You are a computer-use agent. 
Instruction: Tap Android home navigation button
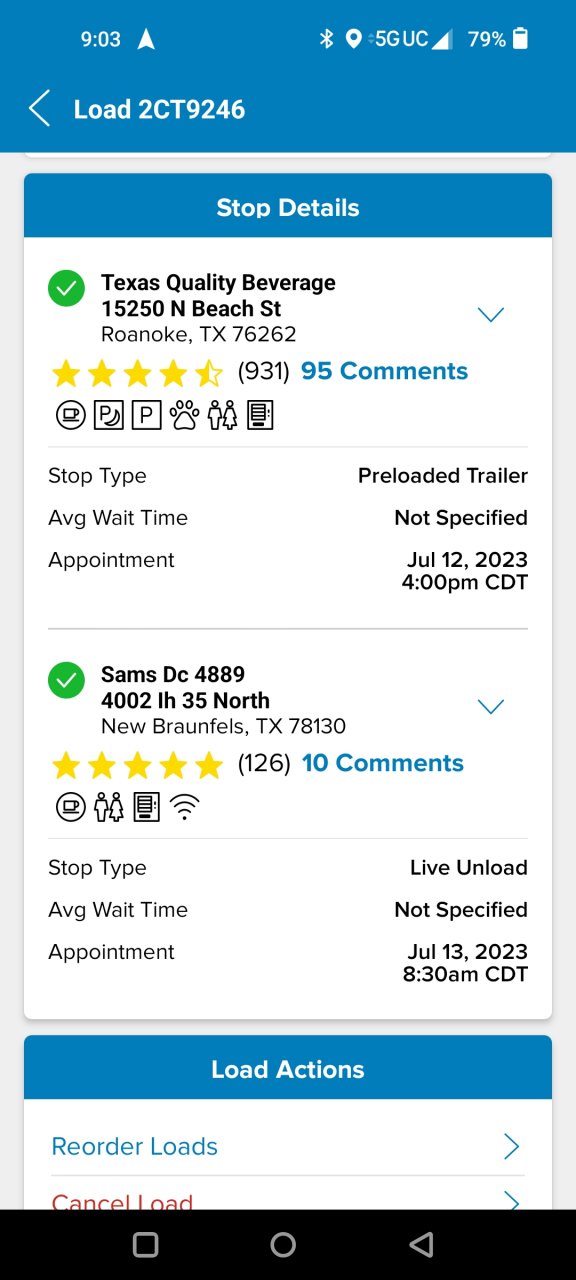[283, 1244]
